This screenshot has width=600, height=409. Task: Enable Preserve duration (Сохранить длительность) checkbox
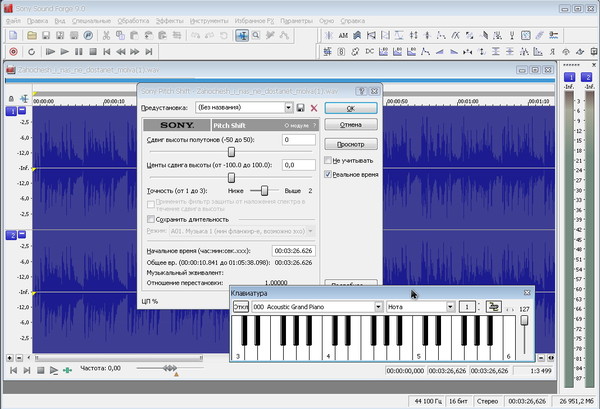[151, 219]
